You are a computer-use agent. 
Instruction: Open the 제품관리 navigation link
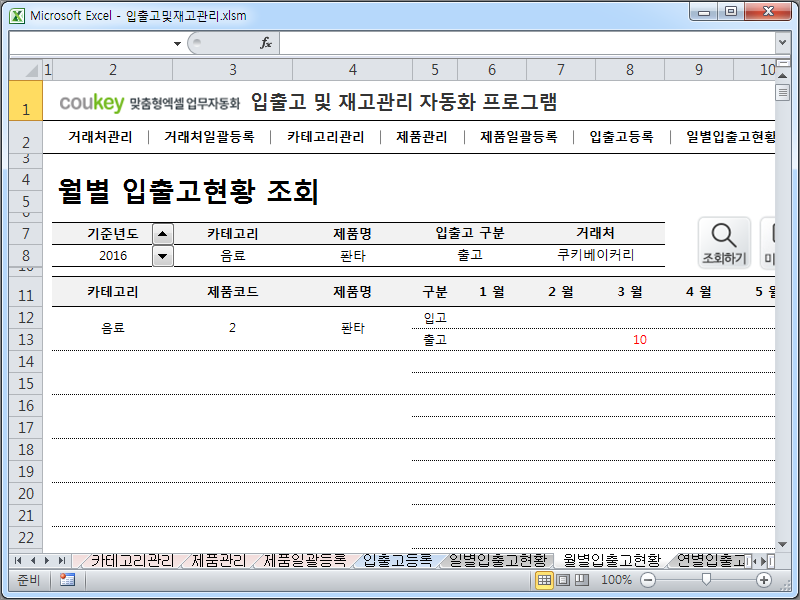pyautogui.click(x=421, y=137)
